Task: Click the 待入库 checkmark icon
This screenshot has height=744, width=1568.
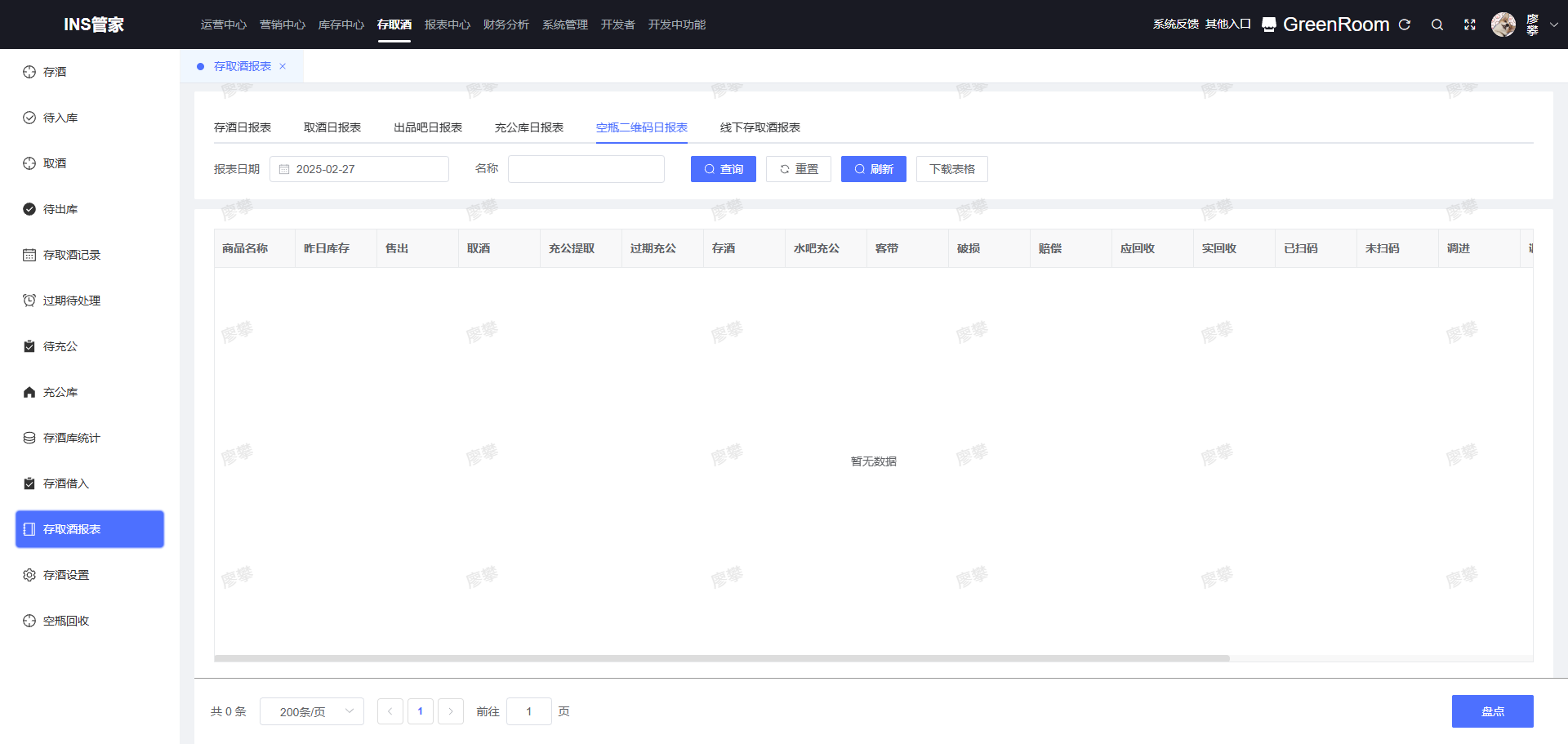Action: (x=29, y=118)
